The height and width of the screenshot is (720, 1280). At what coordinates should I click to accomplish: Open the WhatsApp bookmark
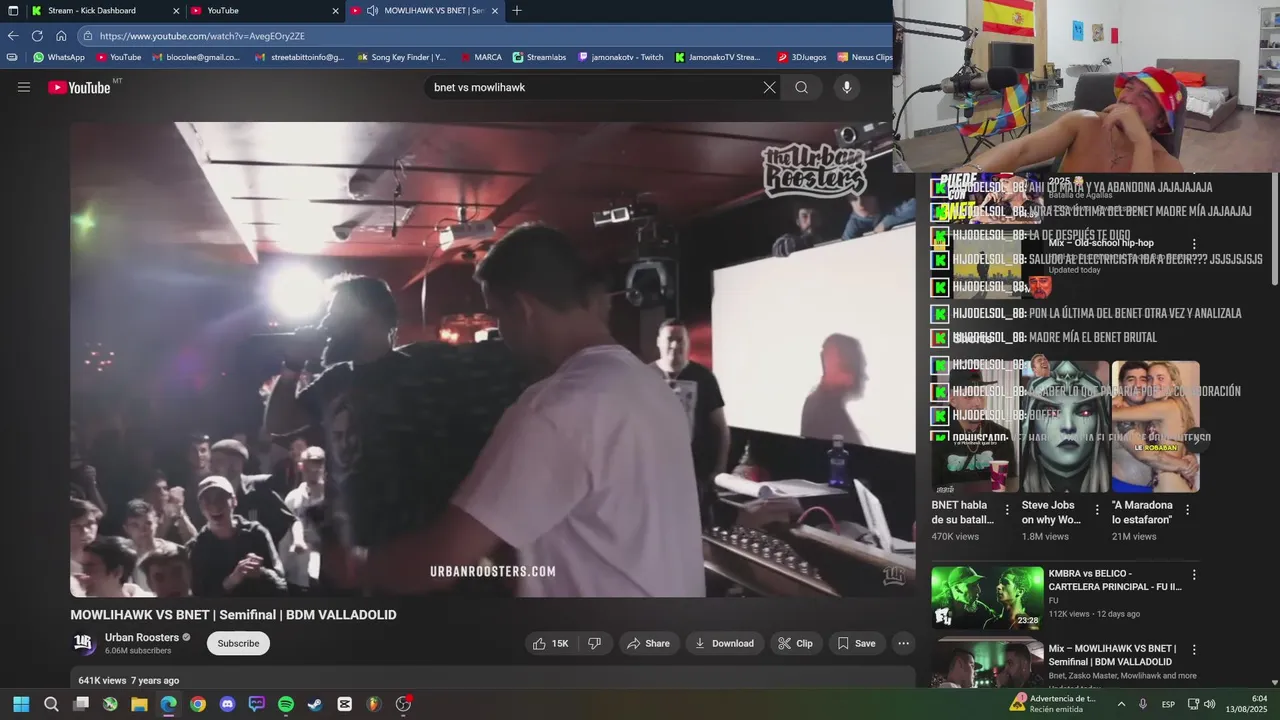58,57
